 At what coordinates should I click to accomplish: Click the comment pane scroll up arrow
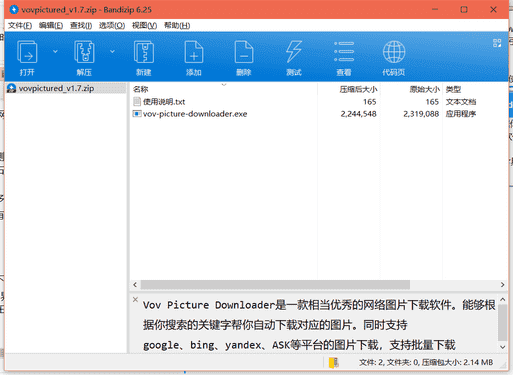click(x=503, y=300)
